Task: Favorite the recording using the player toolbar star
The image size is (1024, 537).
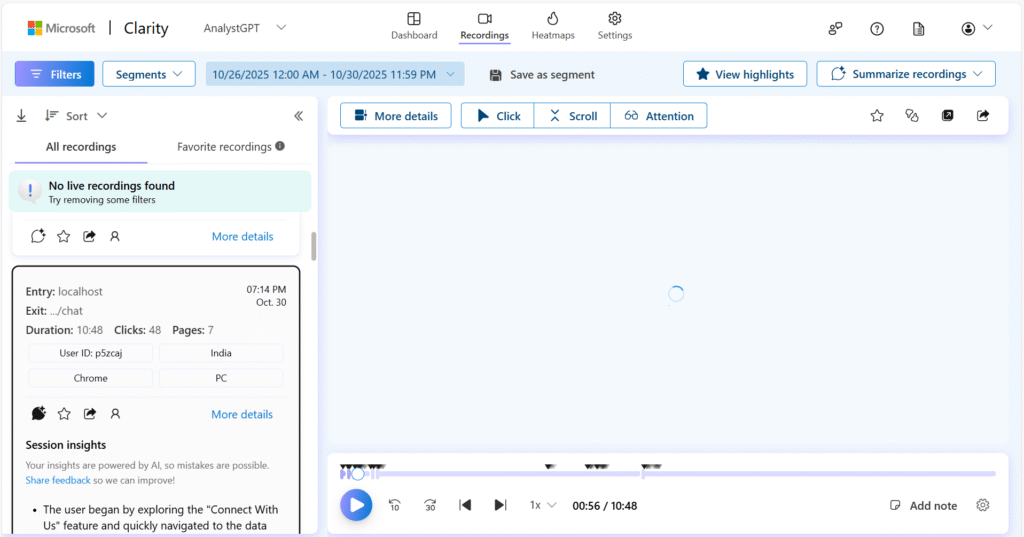Action: click(877, 116)
